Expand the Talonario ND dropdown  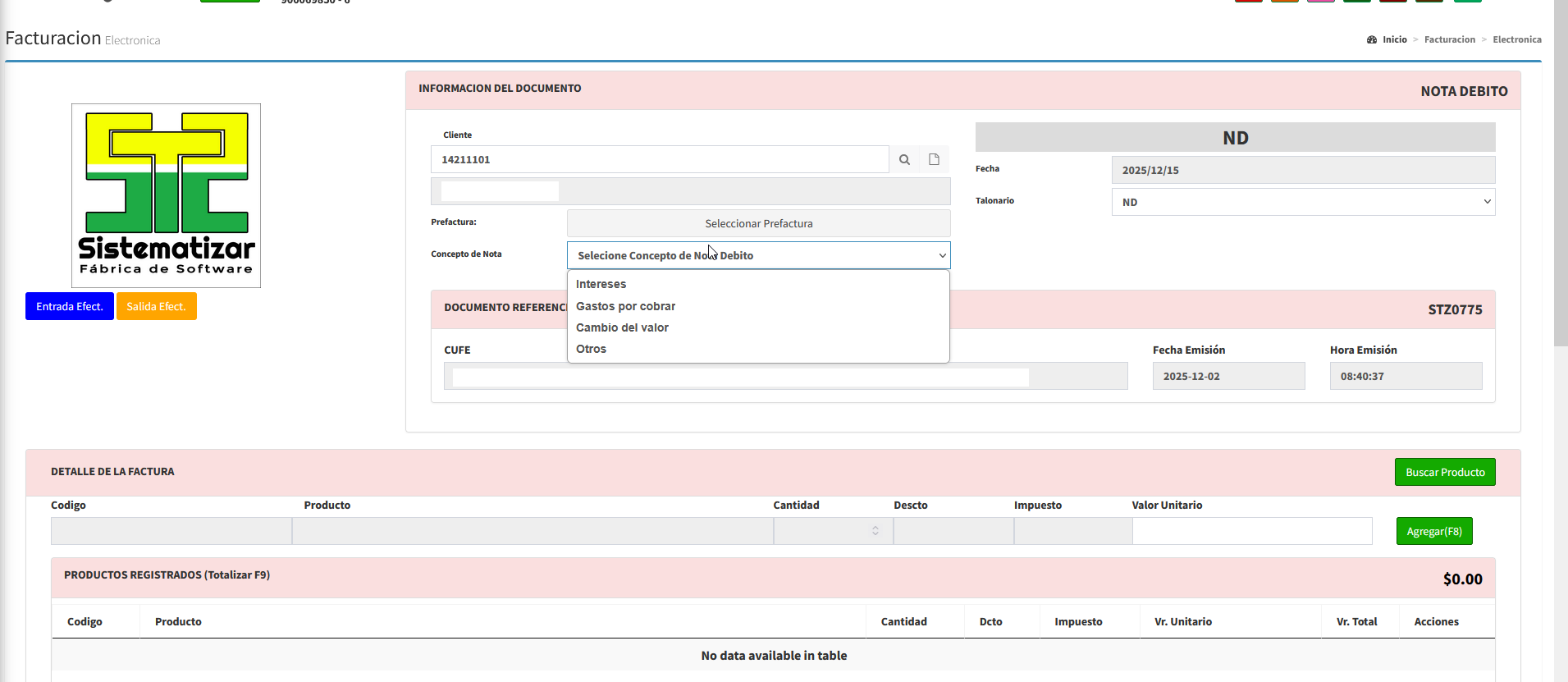[1303, 202]
